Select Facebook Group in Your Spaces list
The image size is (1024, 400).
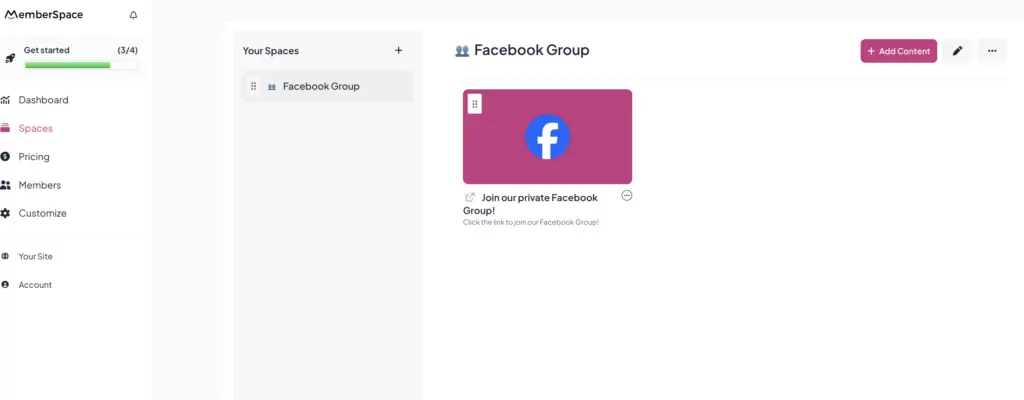click(327, 86)
